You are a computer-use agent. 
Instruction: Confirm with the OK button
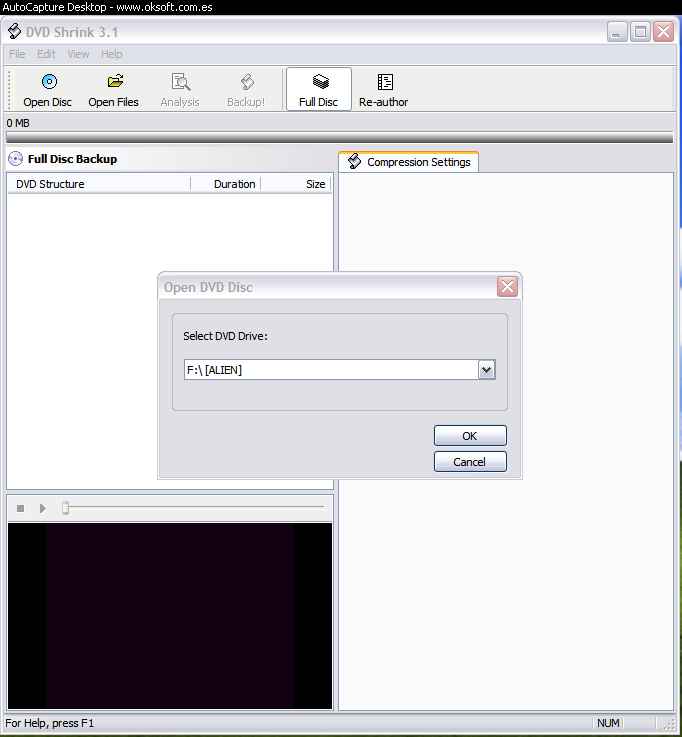(470, 436)
